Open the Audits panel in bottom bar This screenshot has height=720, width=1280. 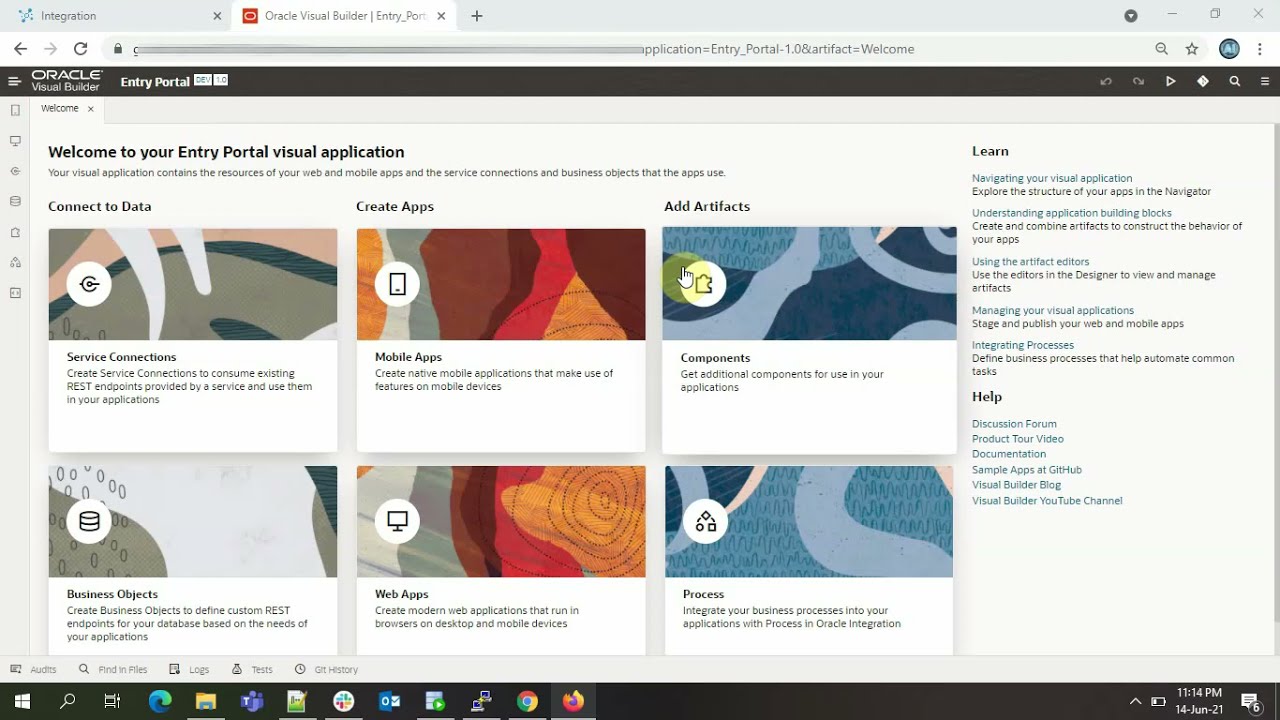(34, 669)
